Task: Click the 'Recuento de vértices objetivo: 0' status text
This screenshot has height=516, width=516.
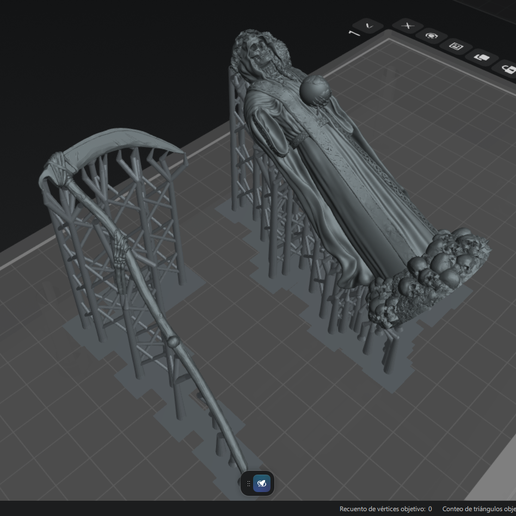Action: click(x=386, y=509)
